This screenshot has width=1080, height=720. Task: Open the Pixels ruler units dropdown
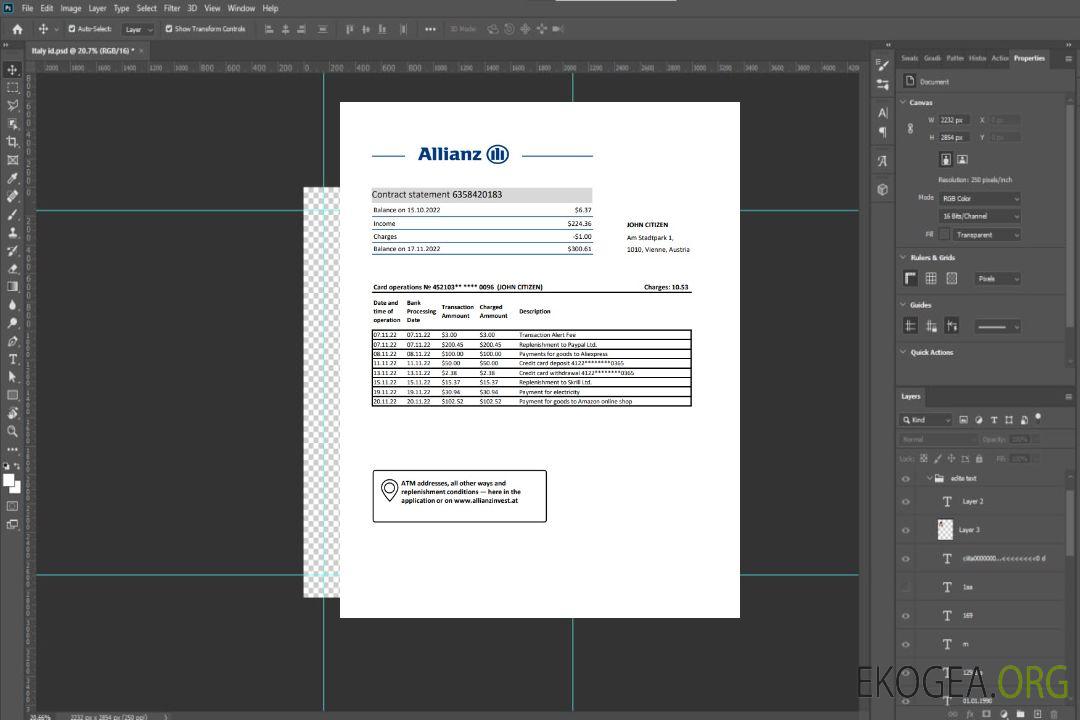[997, 279]
